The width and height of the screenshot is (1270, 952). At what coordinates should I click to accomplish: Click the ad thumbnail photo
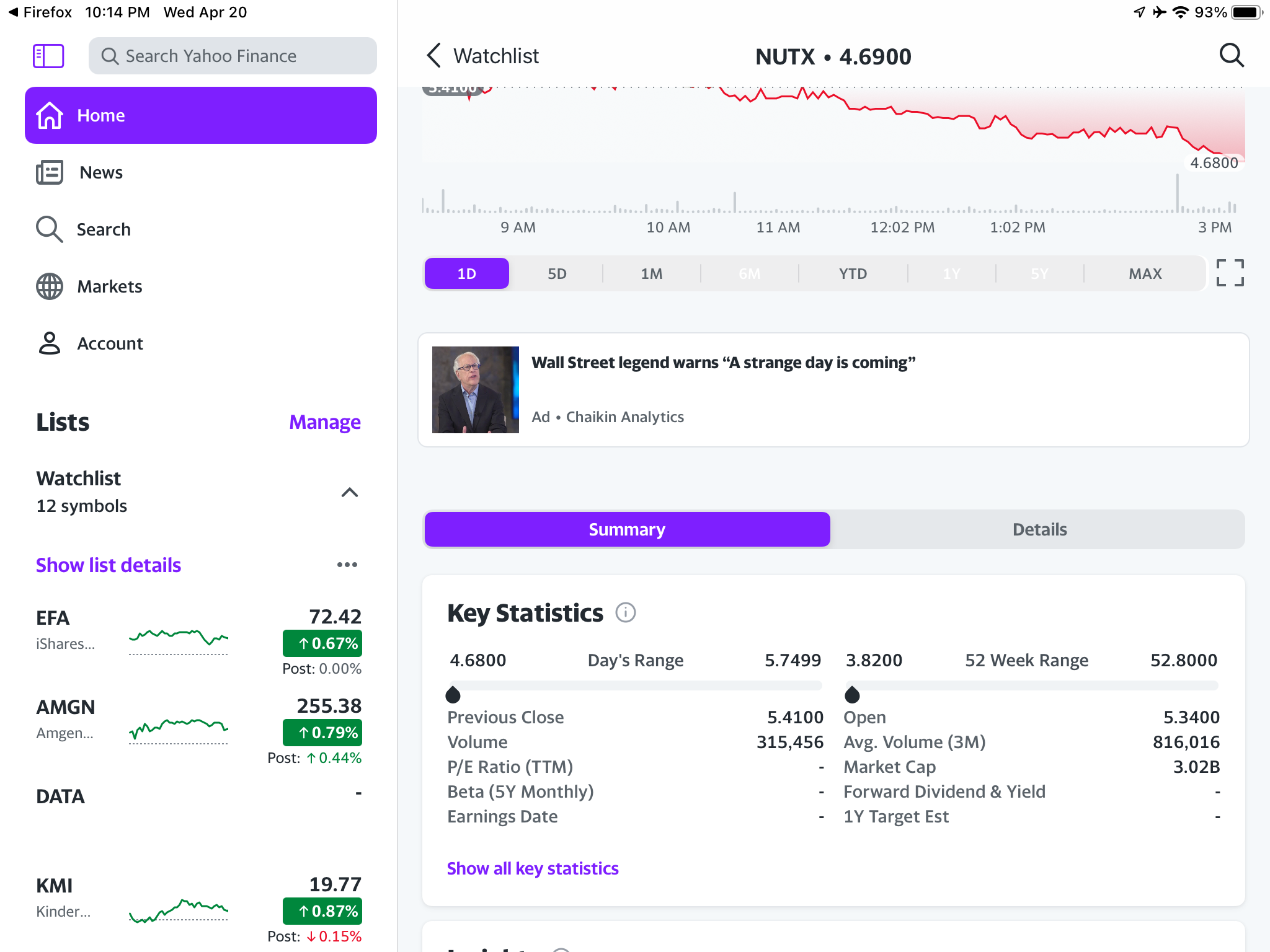point(475,390)
